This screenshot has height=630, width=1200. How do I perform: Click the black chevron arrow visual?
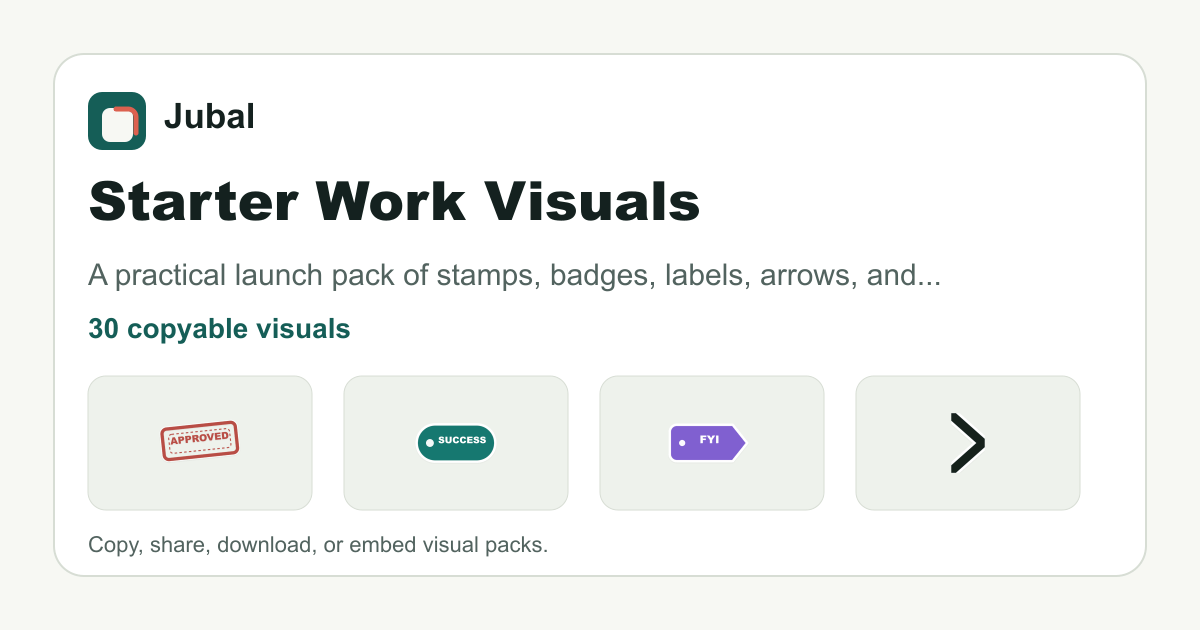click(x=968, y=442)
